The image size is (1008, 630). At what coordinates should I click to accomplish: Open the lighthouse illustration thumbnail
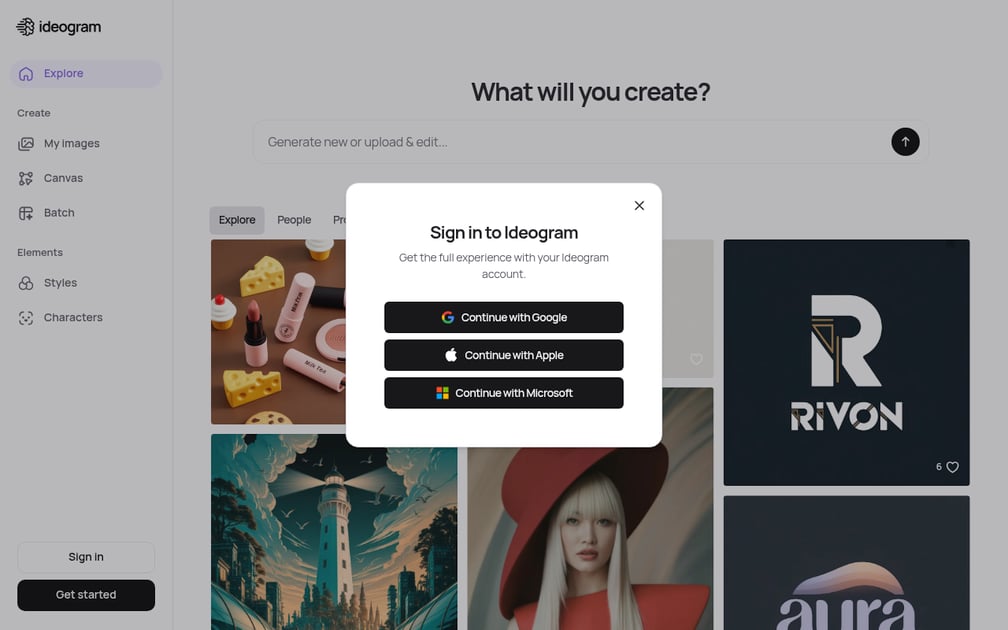(x=334, y=532)
